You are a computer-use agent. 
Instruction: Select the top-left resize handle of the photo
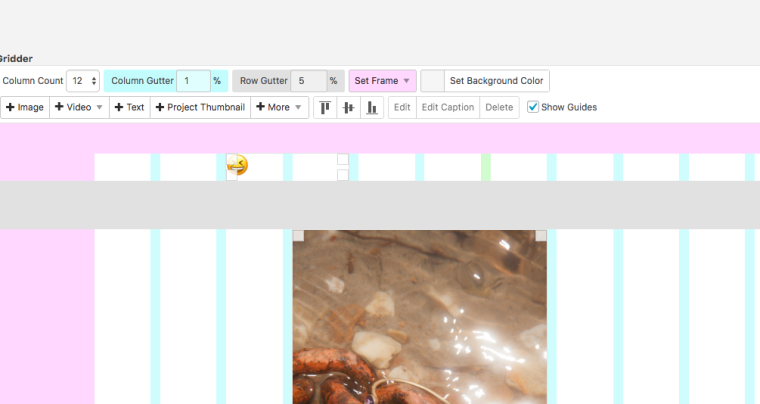pyautogui.click(x=298, y=236)
